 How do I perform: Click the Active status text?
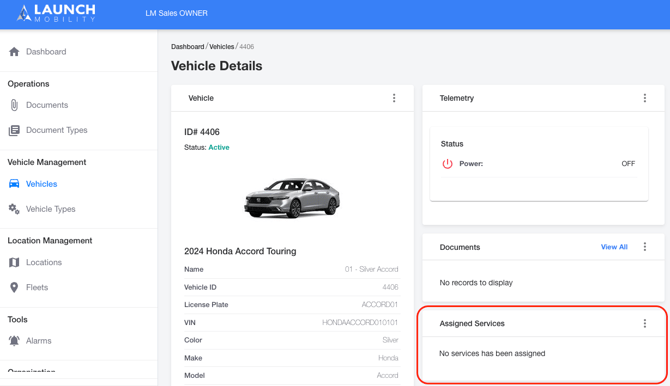coord(219,147)
